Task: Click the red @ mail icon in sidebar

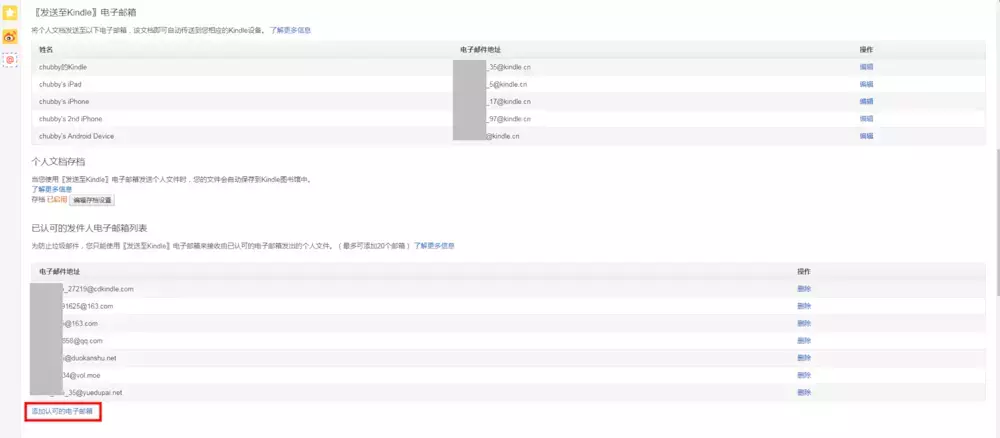Action: point(10,59)
